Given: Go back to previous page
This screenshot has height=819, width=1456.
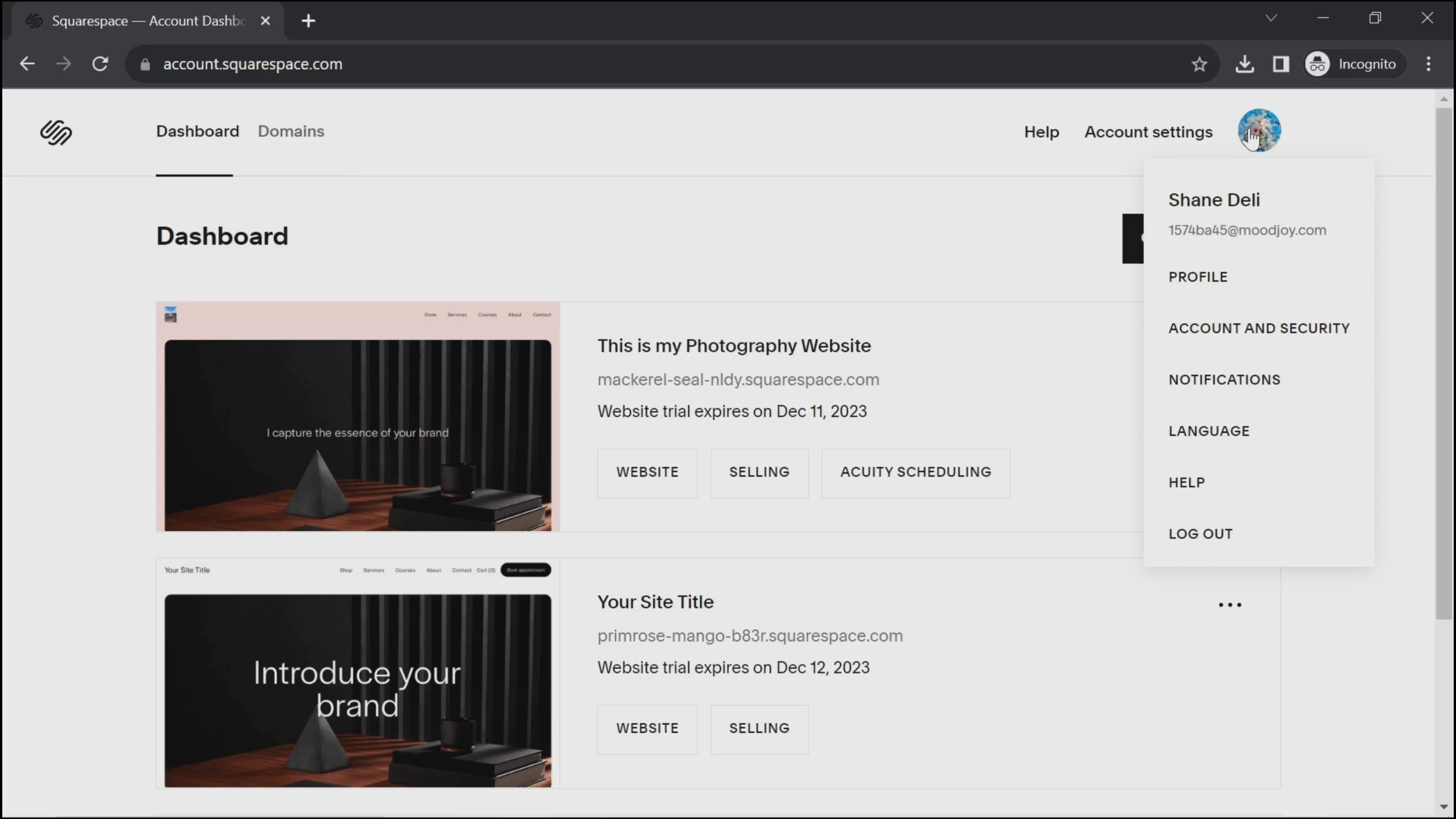Looking at the screenshot, I should [x=27, y=64].
